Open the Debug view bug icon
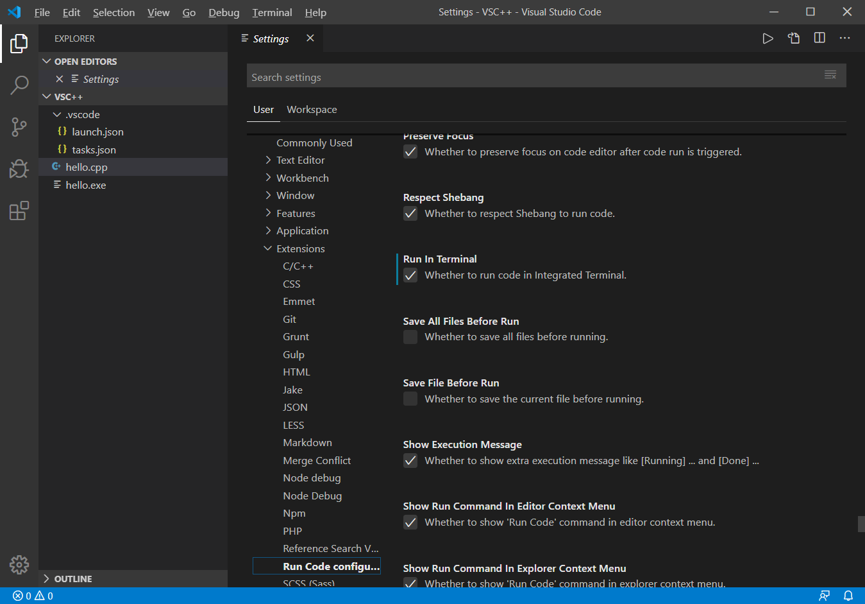Viewport: 865px width, 604px height. pos(19,169)
